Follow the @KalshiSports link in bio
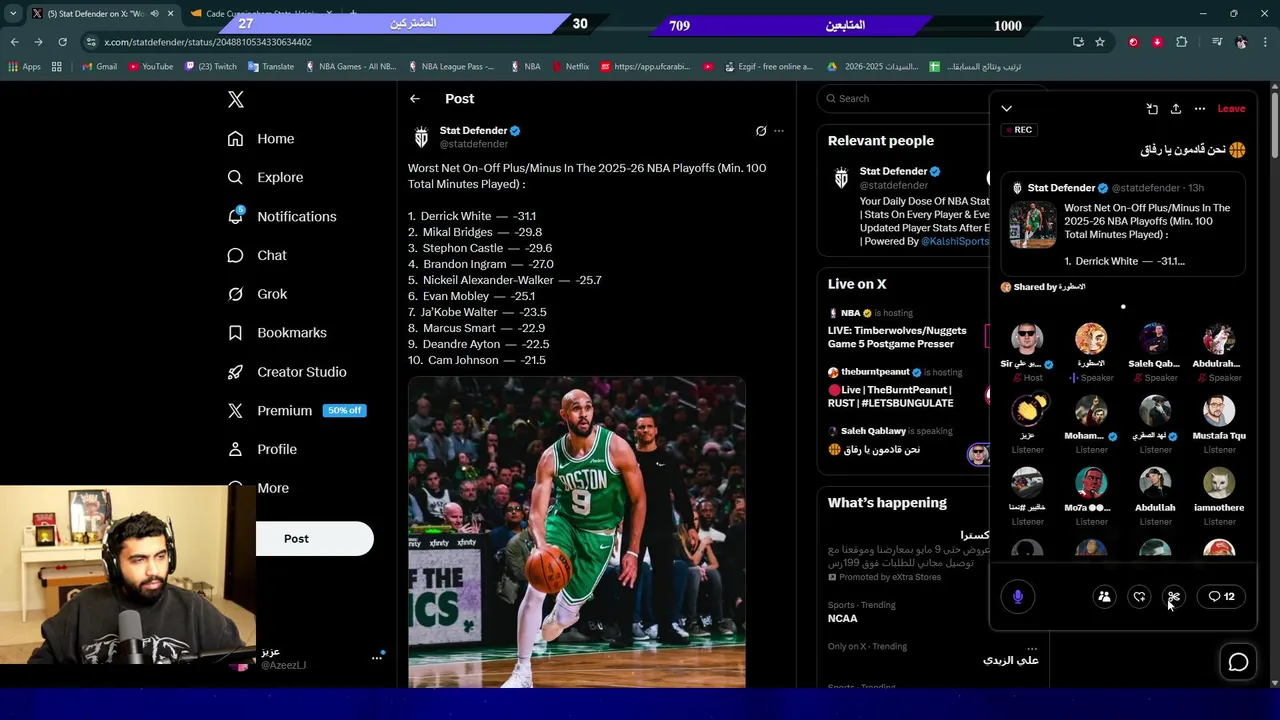 954,241
